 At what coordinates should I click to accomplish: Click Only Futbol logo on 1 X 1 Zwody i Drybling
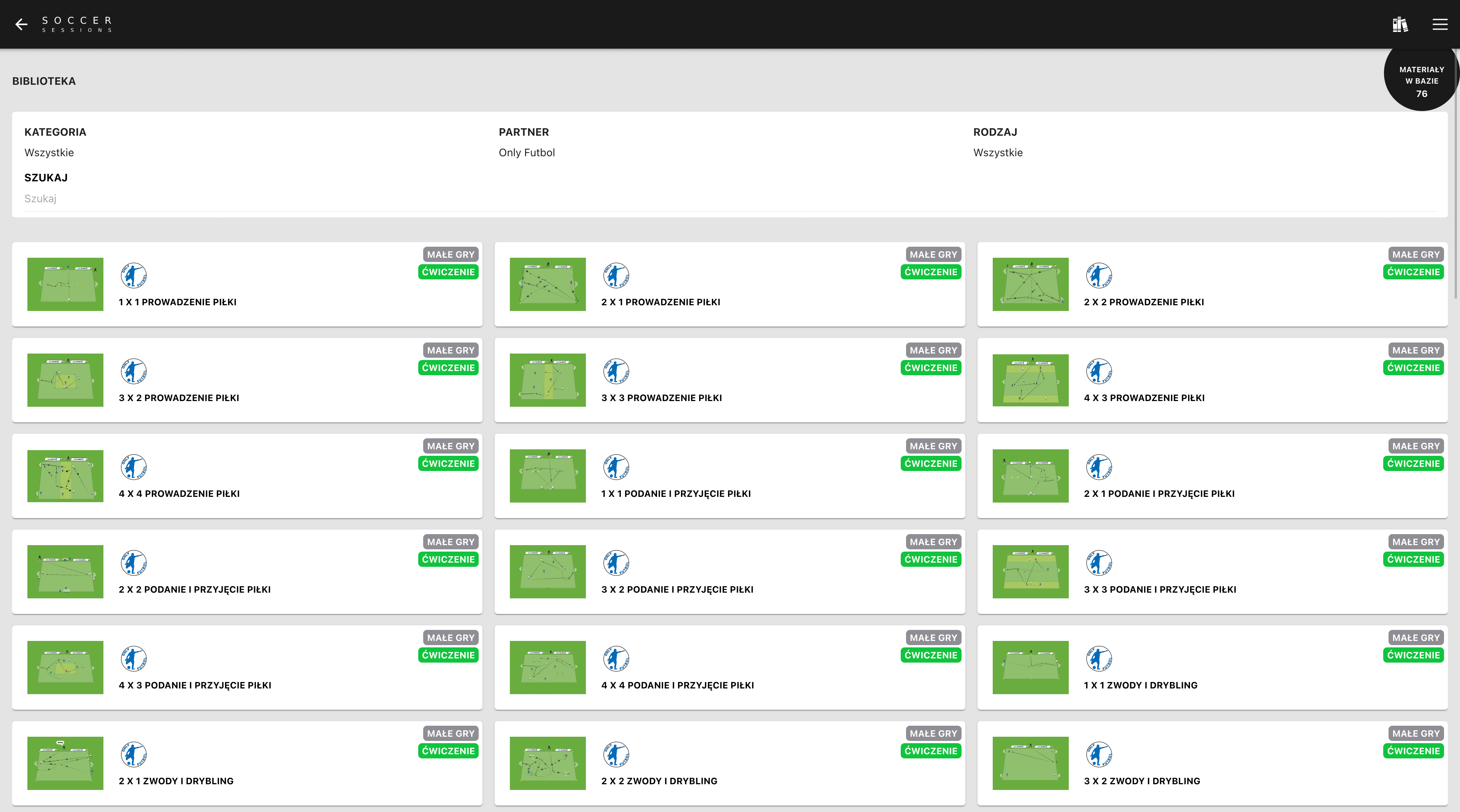point(1099,658)
